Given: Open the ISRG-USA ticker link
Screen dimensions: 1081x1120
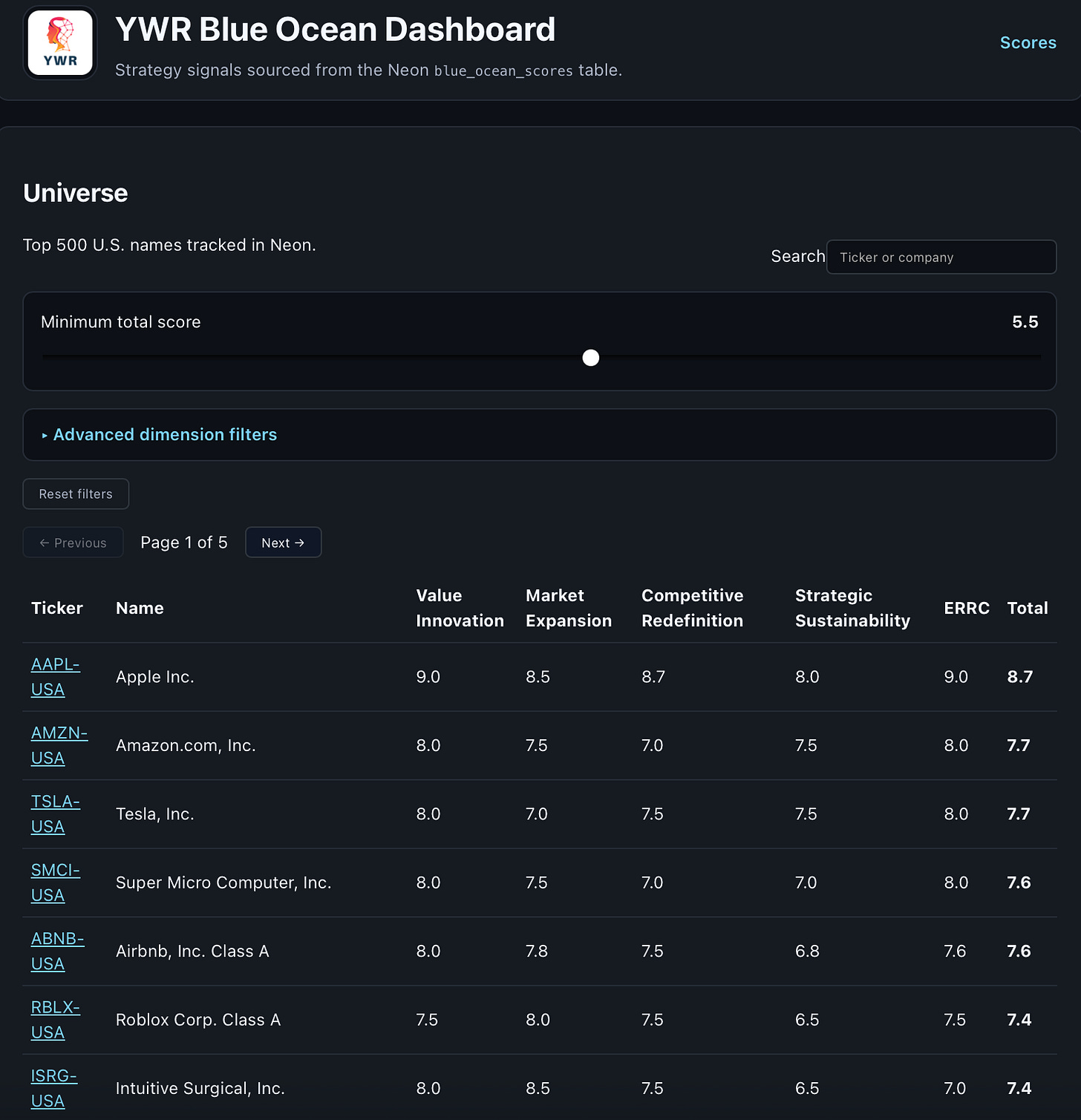Looking at the screenshot, I should pyautogui.click(x=54, y=1088).
